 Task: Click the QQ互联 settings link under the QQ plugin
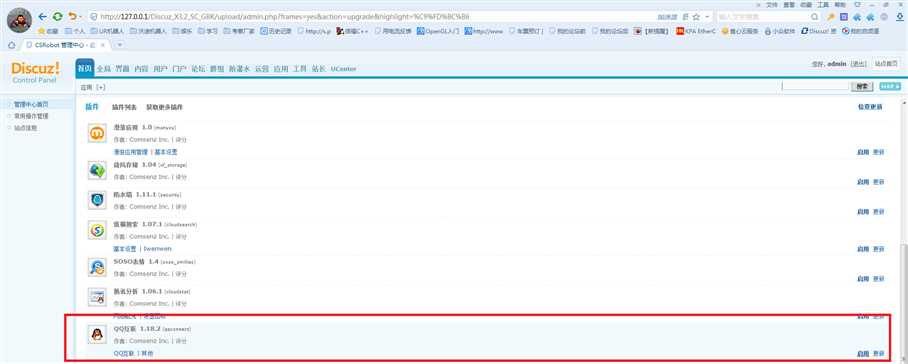pyautogui.click(x=124, y=354)
